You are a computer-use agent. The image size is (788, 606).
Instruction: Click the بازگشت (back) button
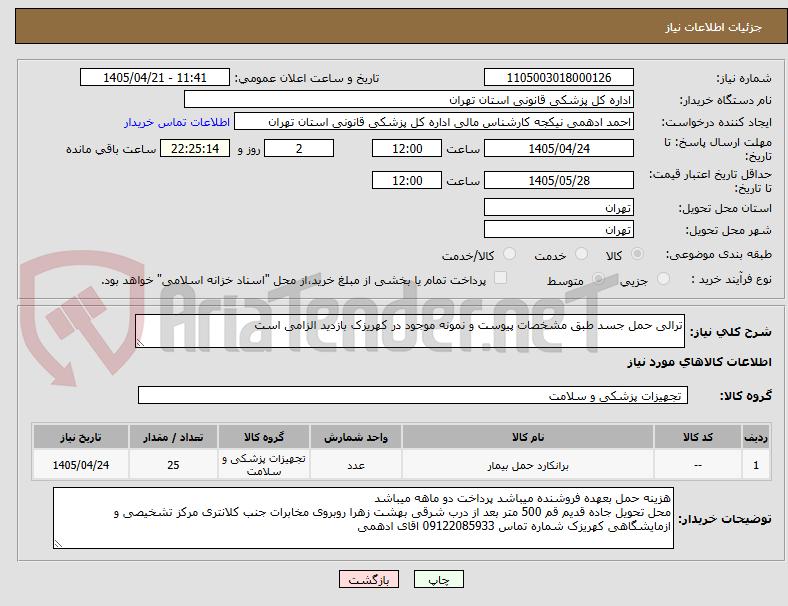click(369, 579)
